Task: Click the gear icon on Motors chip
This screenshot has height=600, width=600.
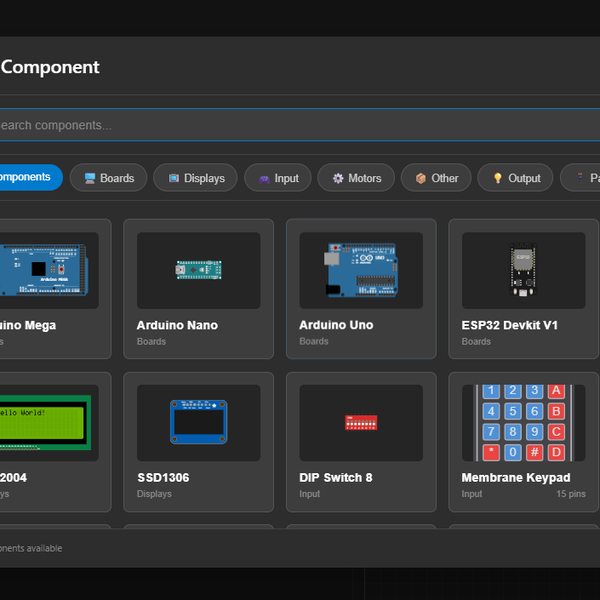Action: 338,178
